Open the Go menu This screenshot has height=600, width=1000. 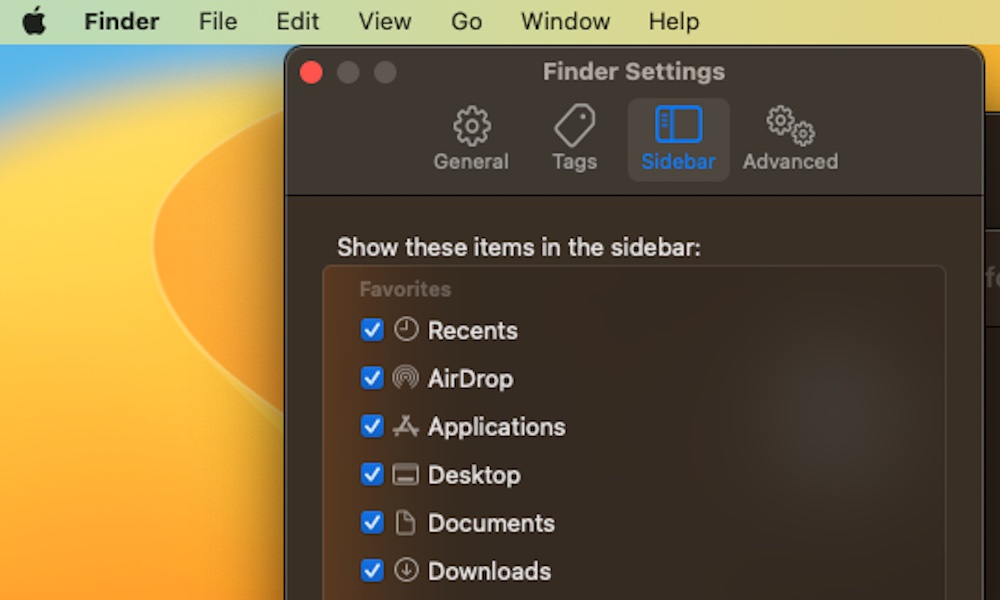coord(466,22)
